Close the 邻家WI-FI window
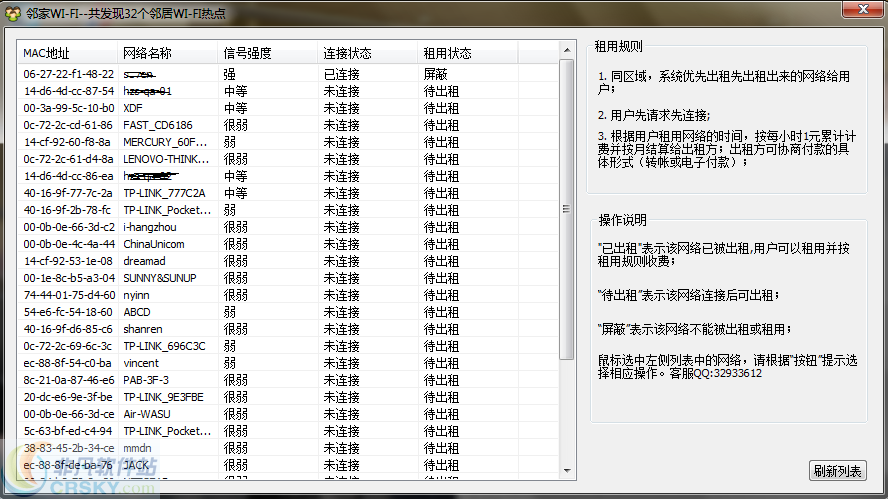888x499 pixels. coord(863,9)
